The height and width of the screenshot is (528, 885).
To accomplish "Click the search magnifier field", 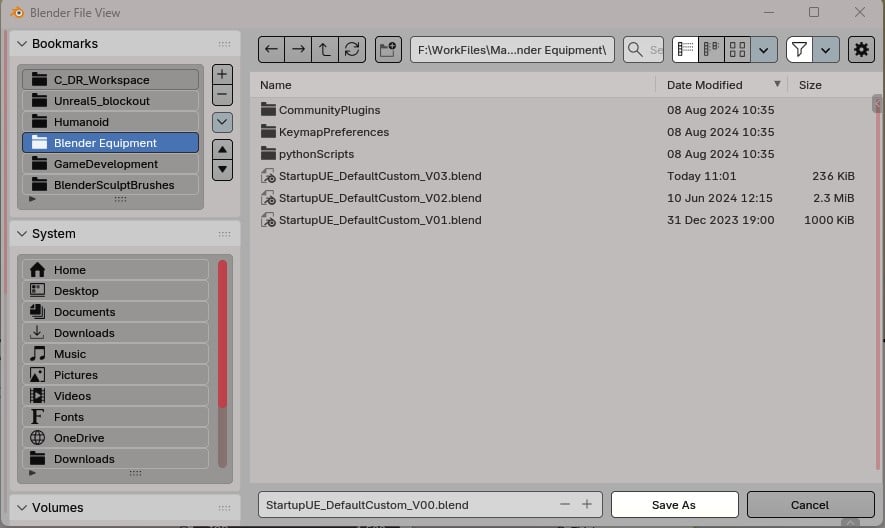I will pyautogui.click(x=643, y=50).
